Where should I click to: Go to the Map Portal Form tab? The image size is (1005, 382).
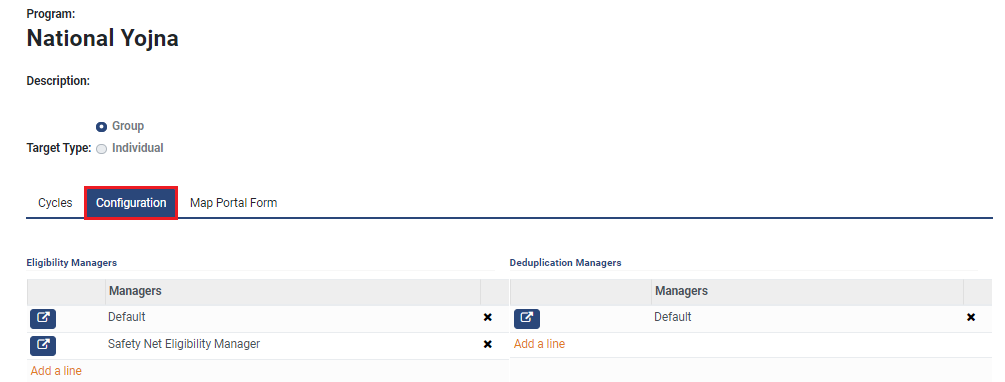[233, 203]
